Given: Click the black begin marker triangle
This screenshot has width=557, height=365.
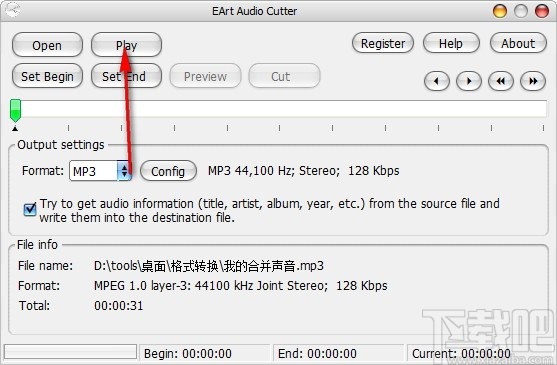Looking at the screenshot, I should coord(15,129).
